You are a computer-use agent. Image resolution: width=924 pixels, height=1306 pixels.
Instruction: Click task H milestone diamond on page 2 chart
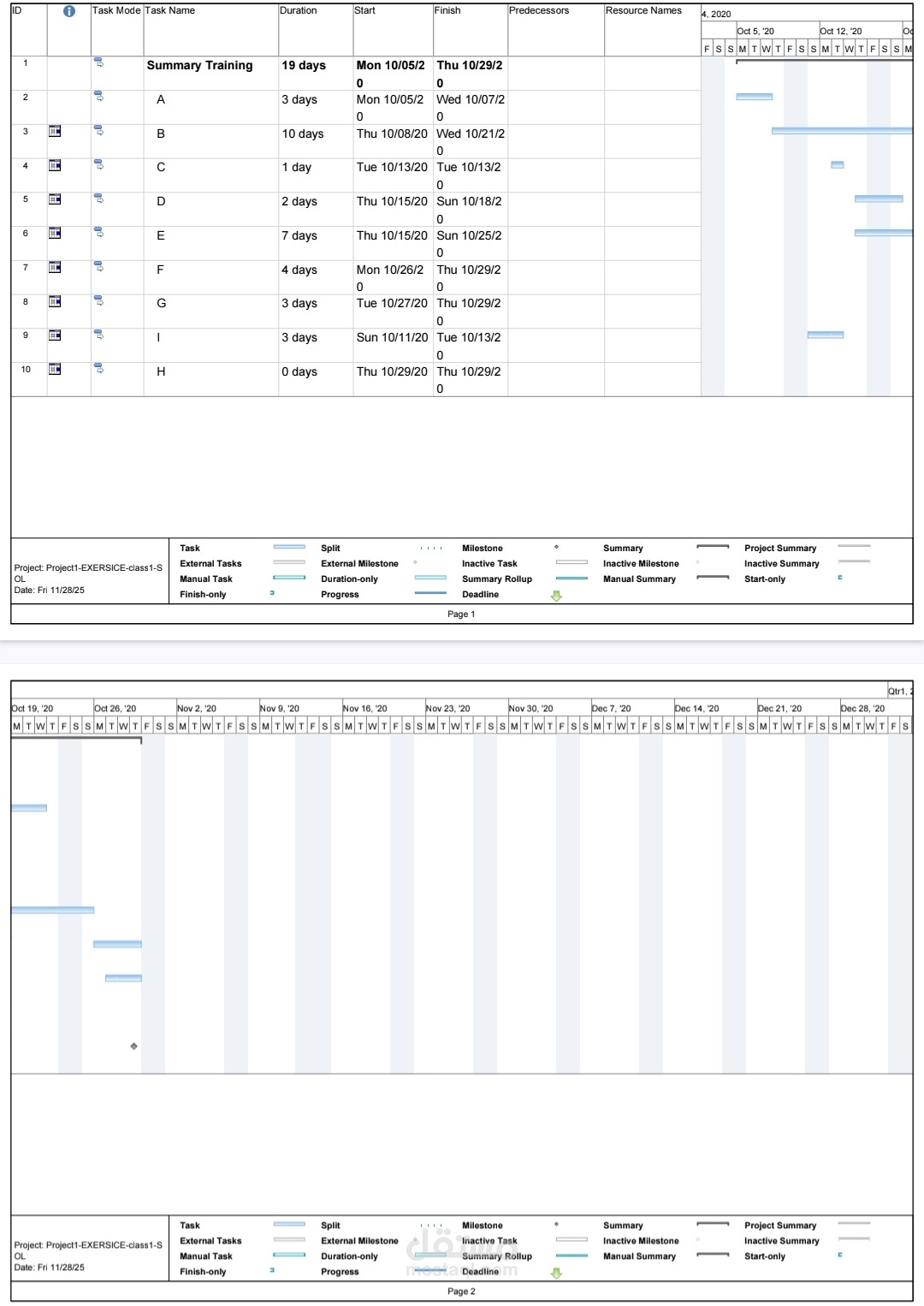(134, 1046)
